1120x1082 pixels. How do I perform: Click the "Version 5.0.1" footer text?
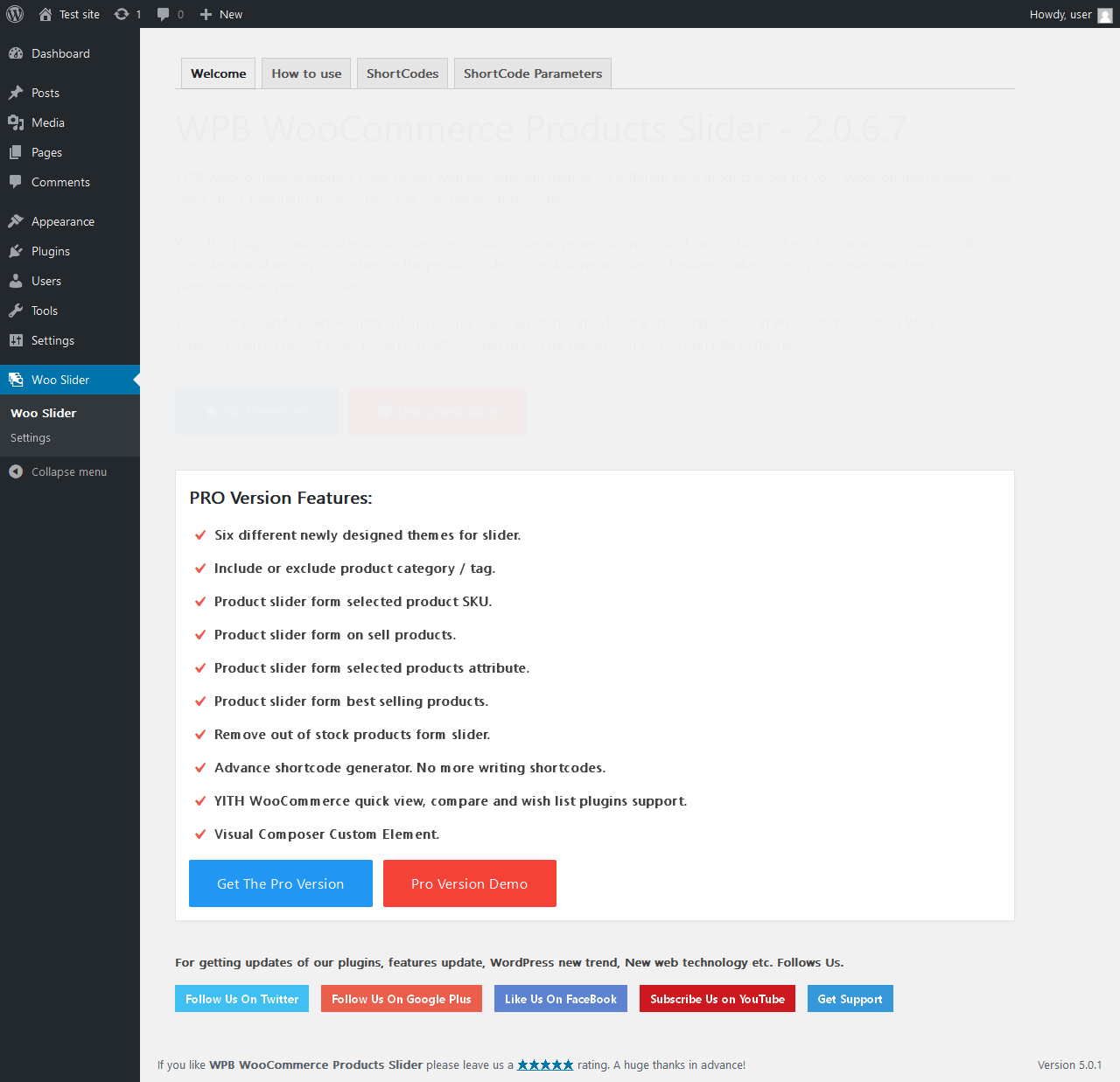click(1069, 1065)
